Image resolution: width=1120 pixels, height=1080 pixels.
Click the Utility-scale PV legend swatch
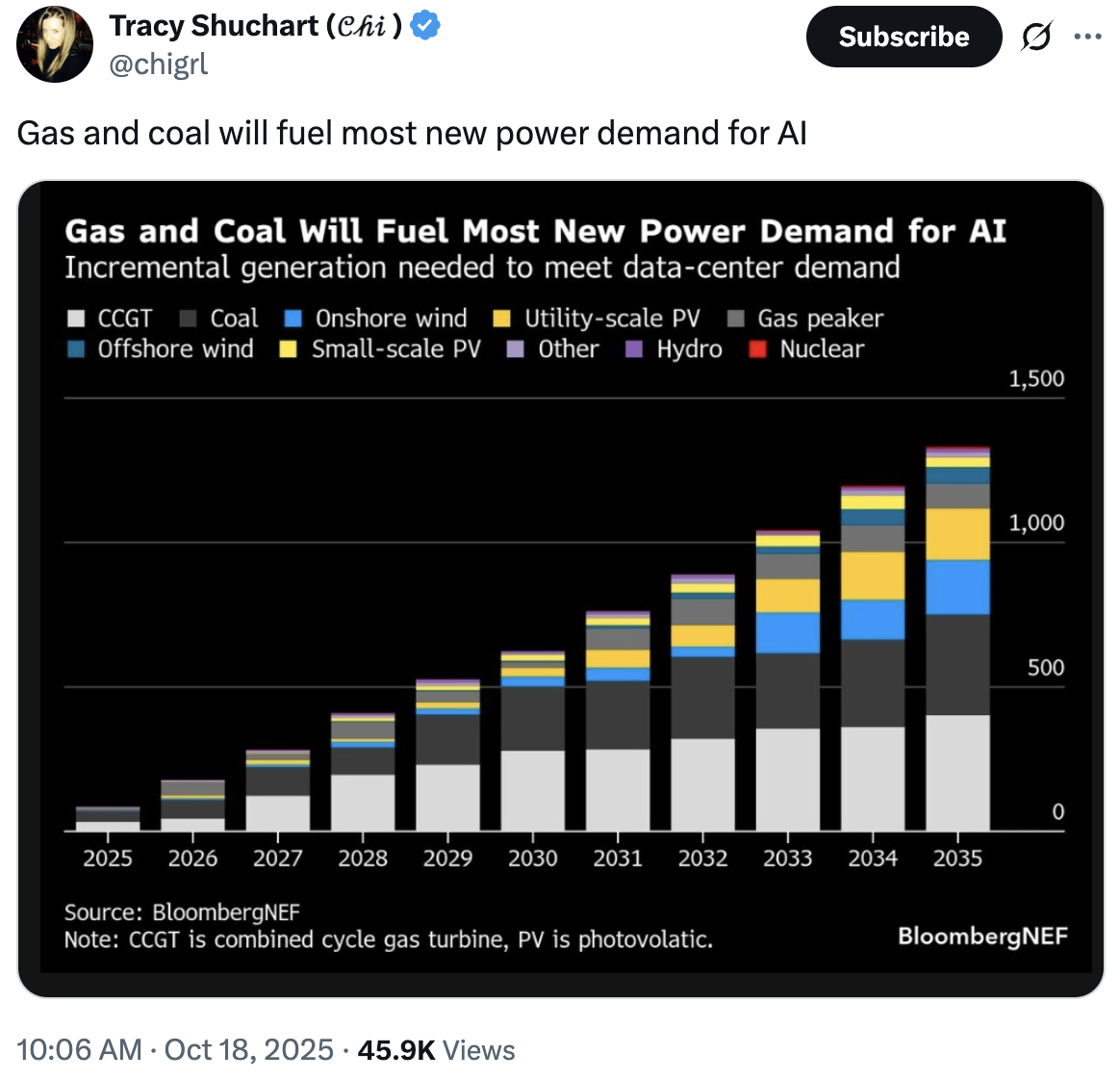502,319
